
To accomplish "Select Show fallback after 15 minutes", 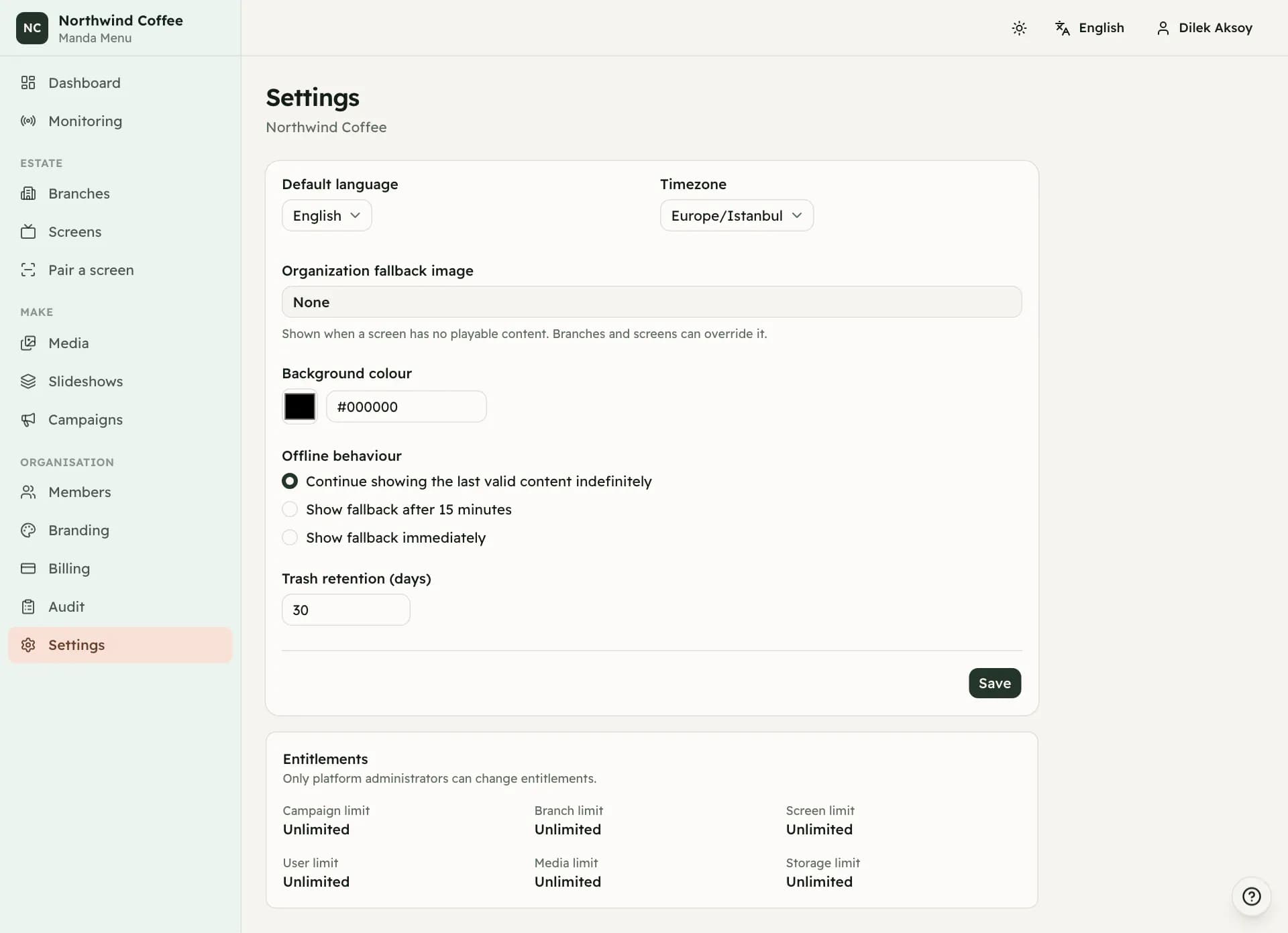I will pyautogui.click(x=290, y=509).
